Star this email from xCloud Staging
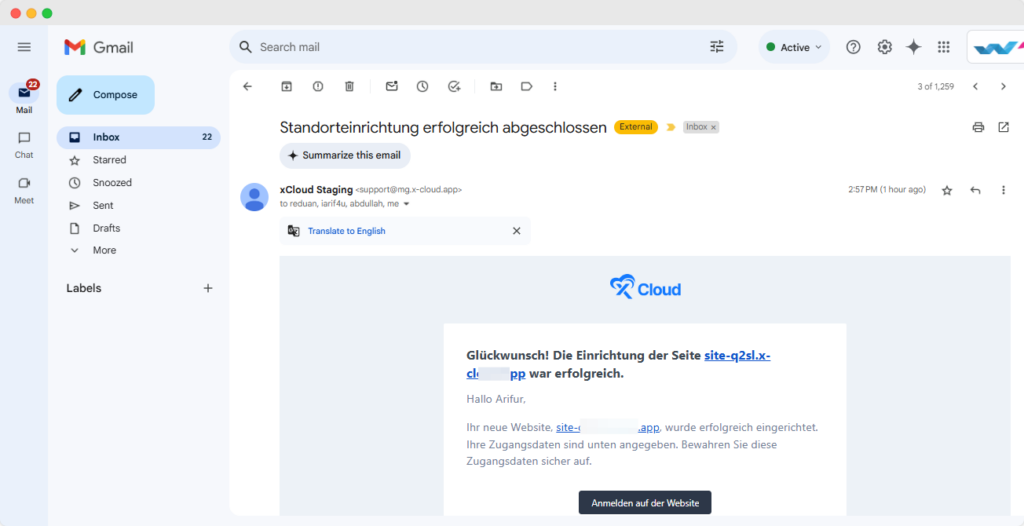Image resolution: width=1024 pixels, height=526 pixels. 947,190
